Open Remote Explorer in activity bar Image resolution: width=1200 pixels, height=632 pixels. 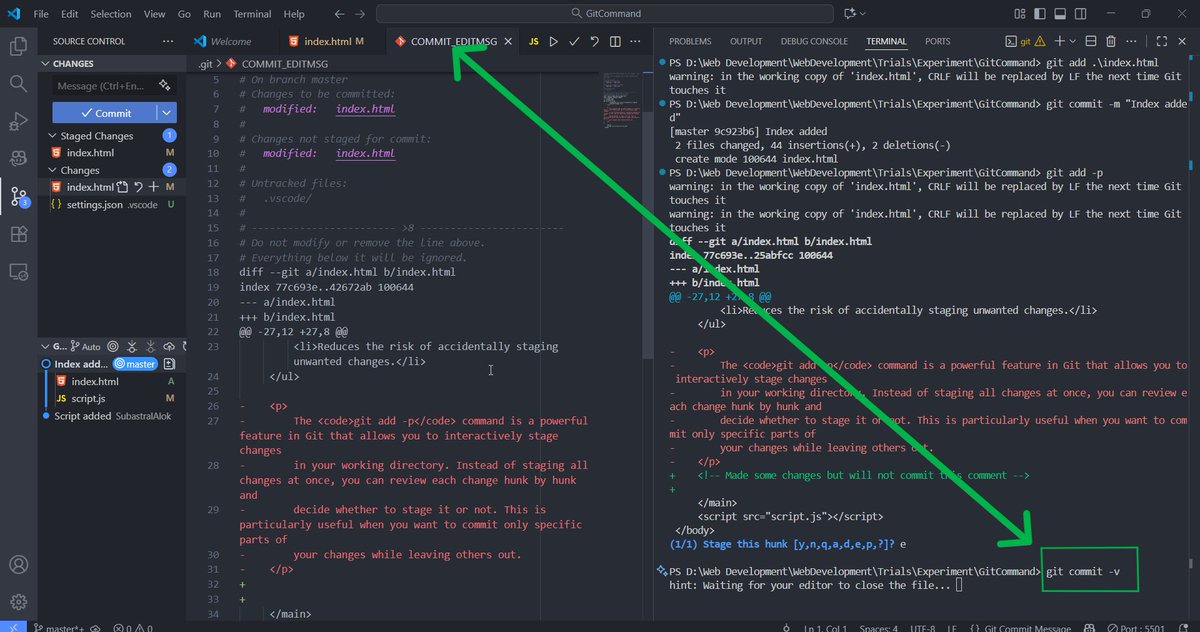pos(17,271)
